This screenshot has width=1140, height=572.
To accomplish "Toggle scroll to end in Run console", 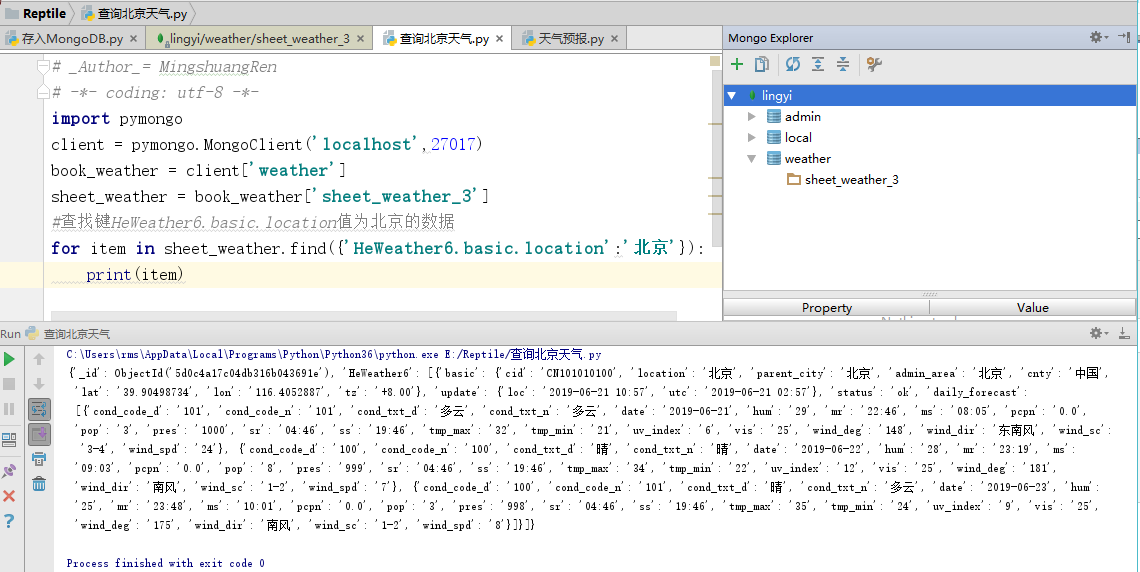I will point(39,434).
